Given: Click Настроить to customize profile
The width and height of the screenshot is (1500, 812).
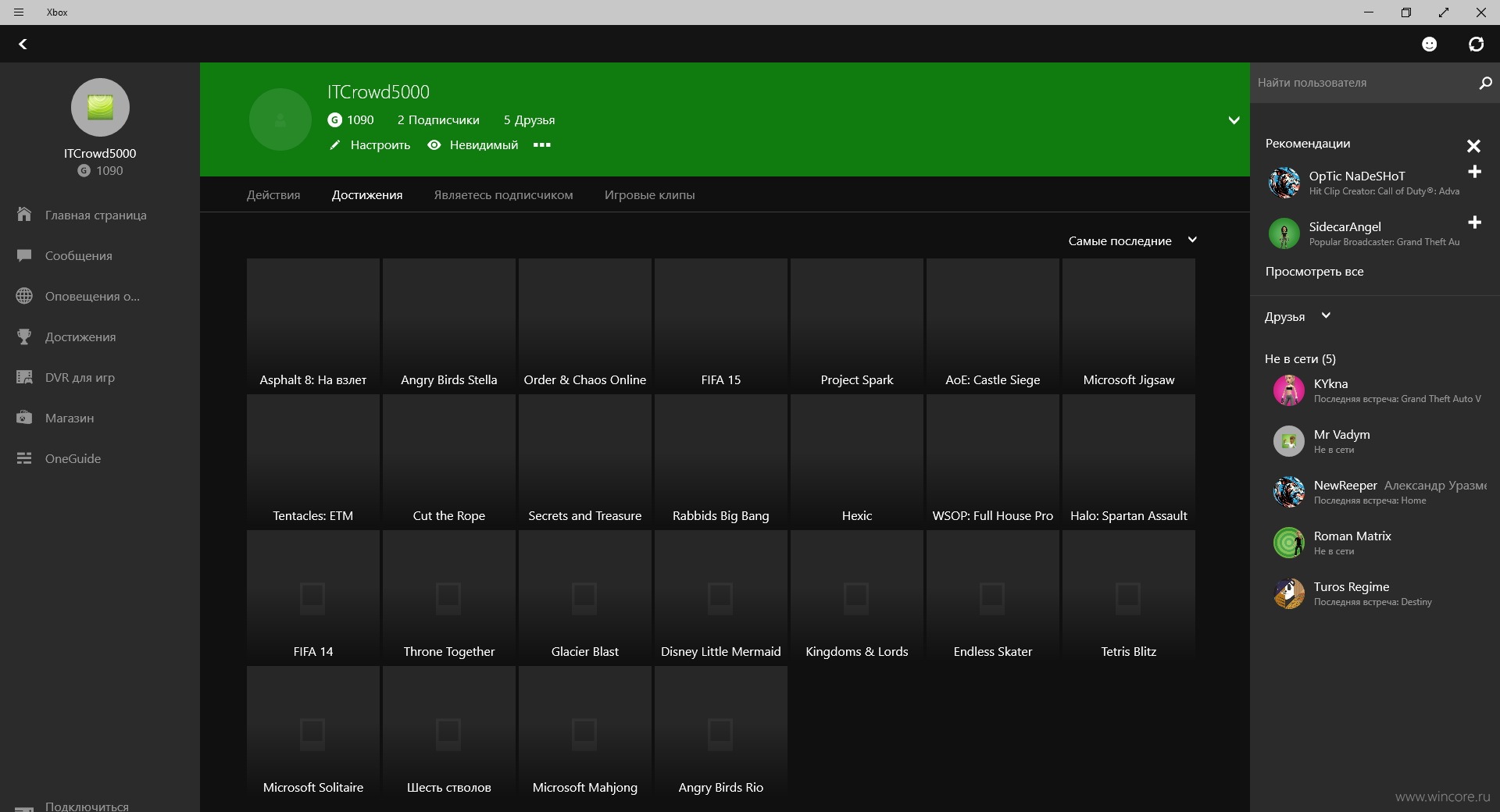Looking at the screenshot, I should coord(370,144).
